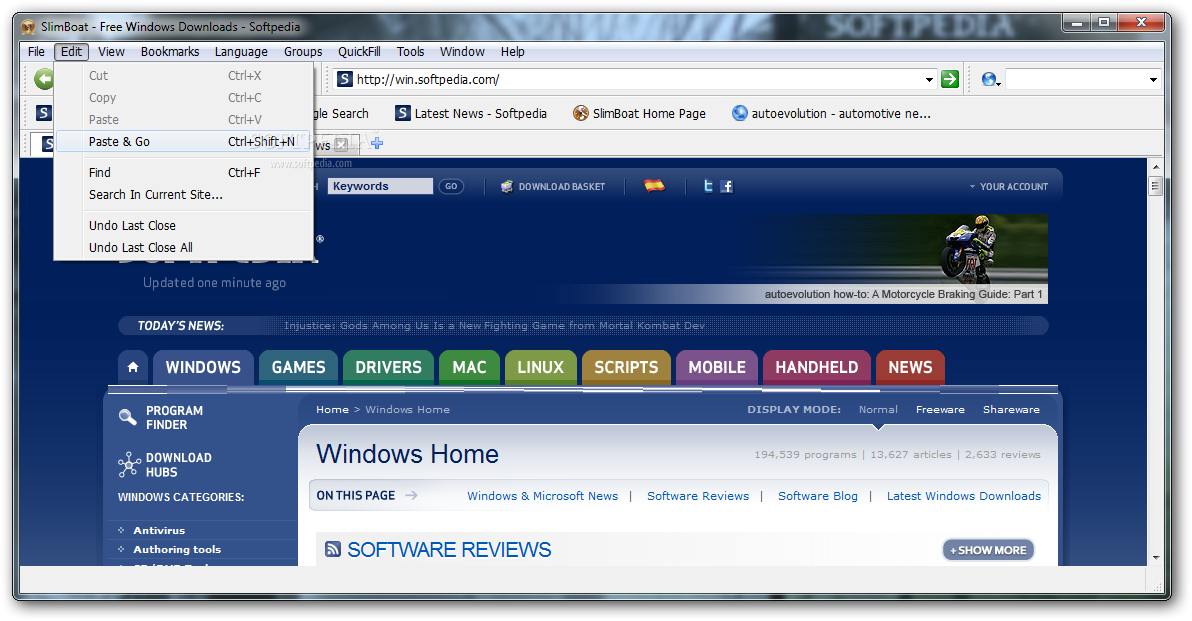The height and width of the screenshot is (621, 1192).
Task: Click the Download Hubs network icon
Action: point(129,464)
